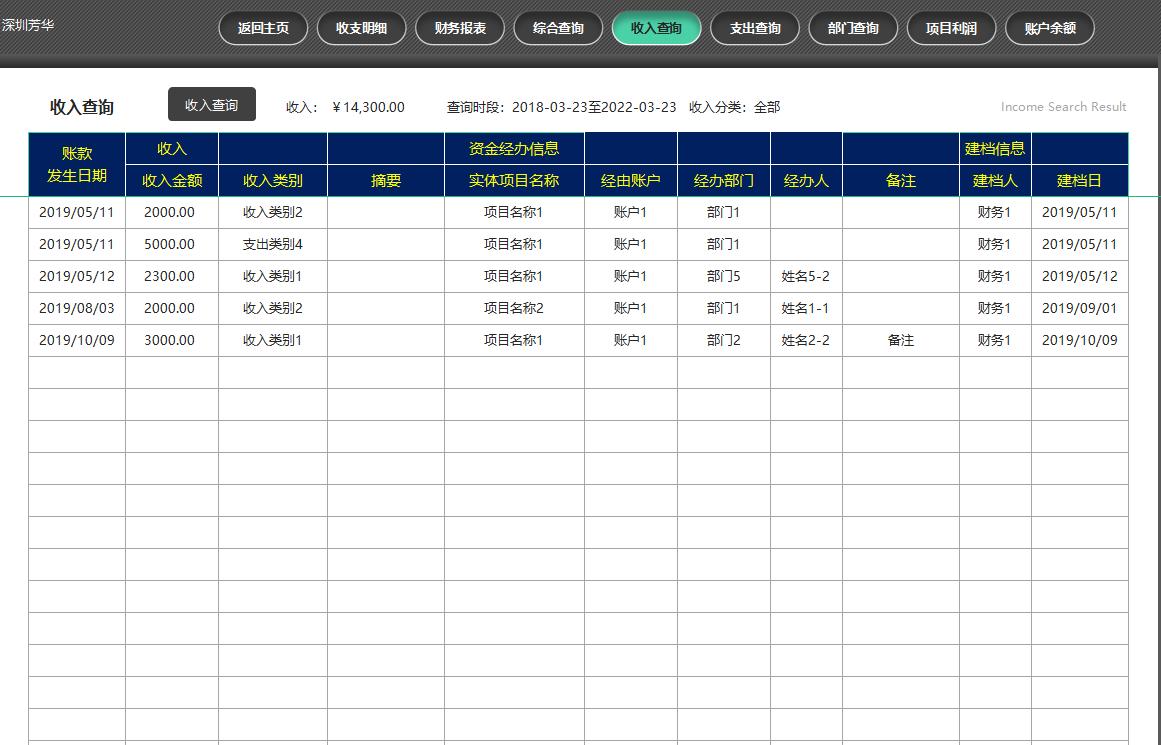Open the 财务报表 reports page

pos(459,28)
